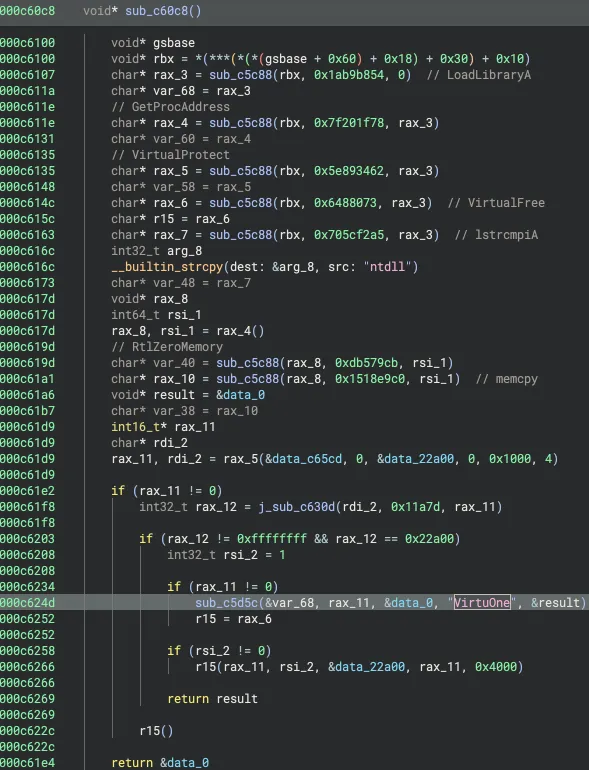Viewport: 589px width, 770px height.
Task: Click address 000c6131 in the gutter
Action: (28, 139)
